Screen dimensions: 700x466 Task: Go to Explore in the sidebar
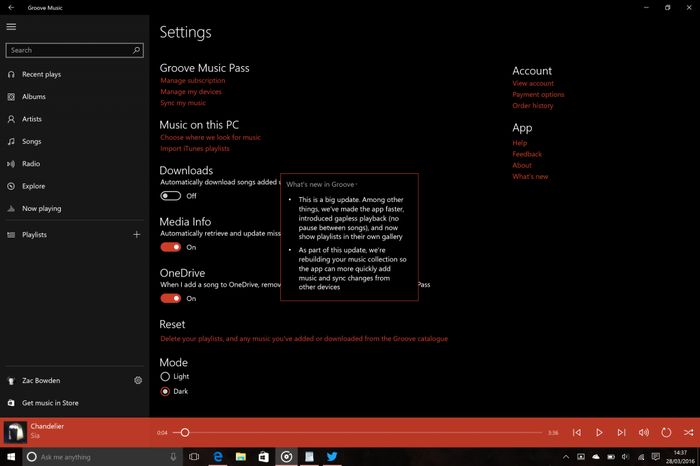click(34, 186)
